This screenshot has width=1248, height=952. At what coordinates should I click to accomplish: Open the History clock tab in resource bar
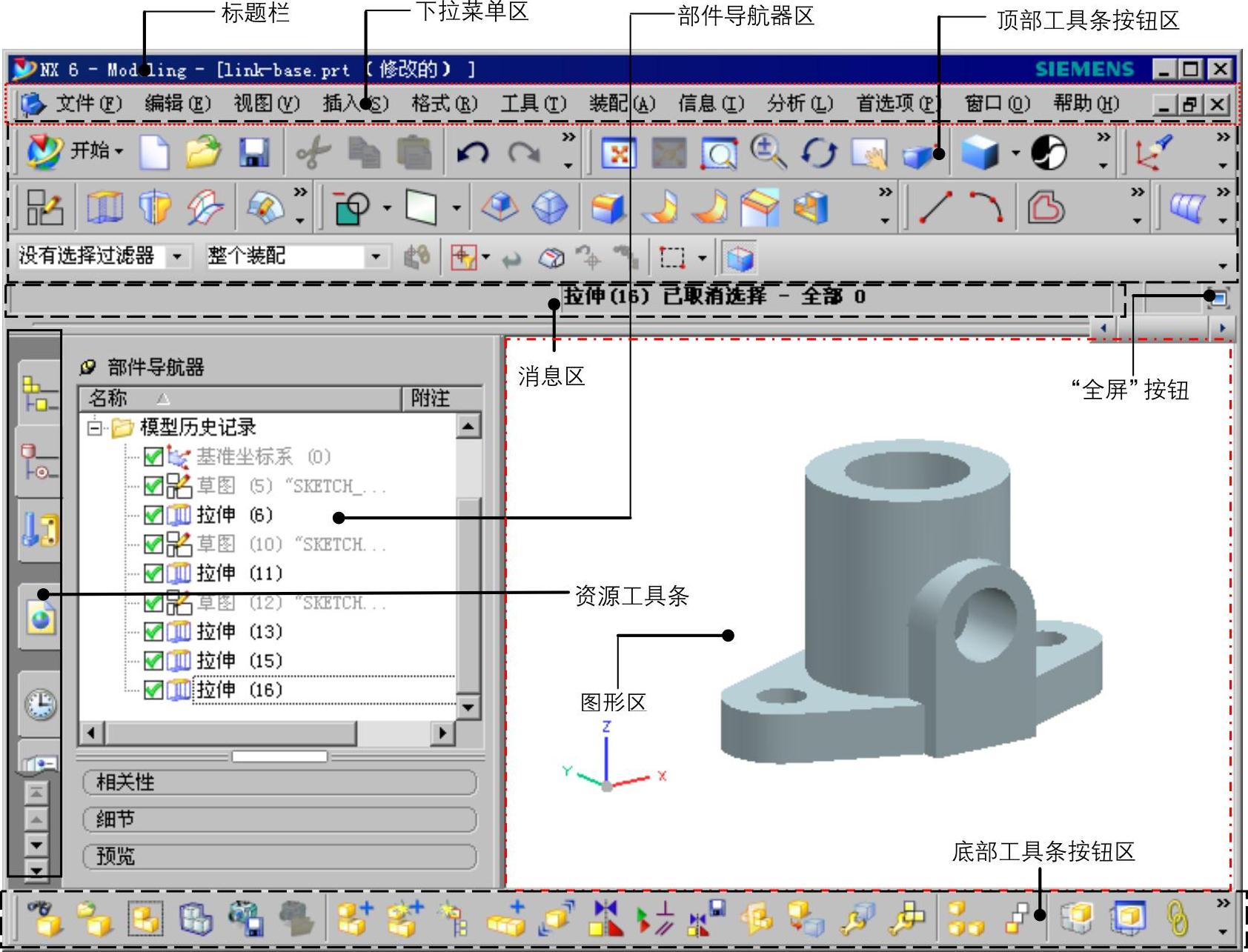coord(41,703)
